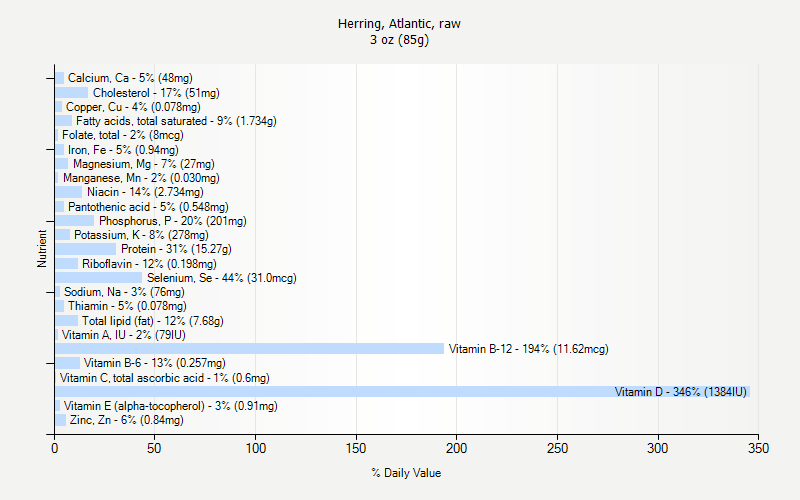
Task: Click the chart title 'Herring, Atlantic, raw'
Action: 399,23
